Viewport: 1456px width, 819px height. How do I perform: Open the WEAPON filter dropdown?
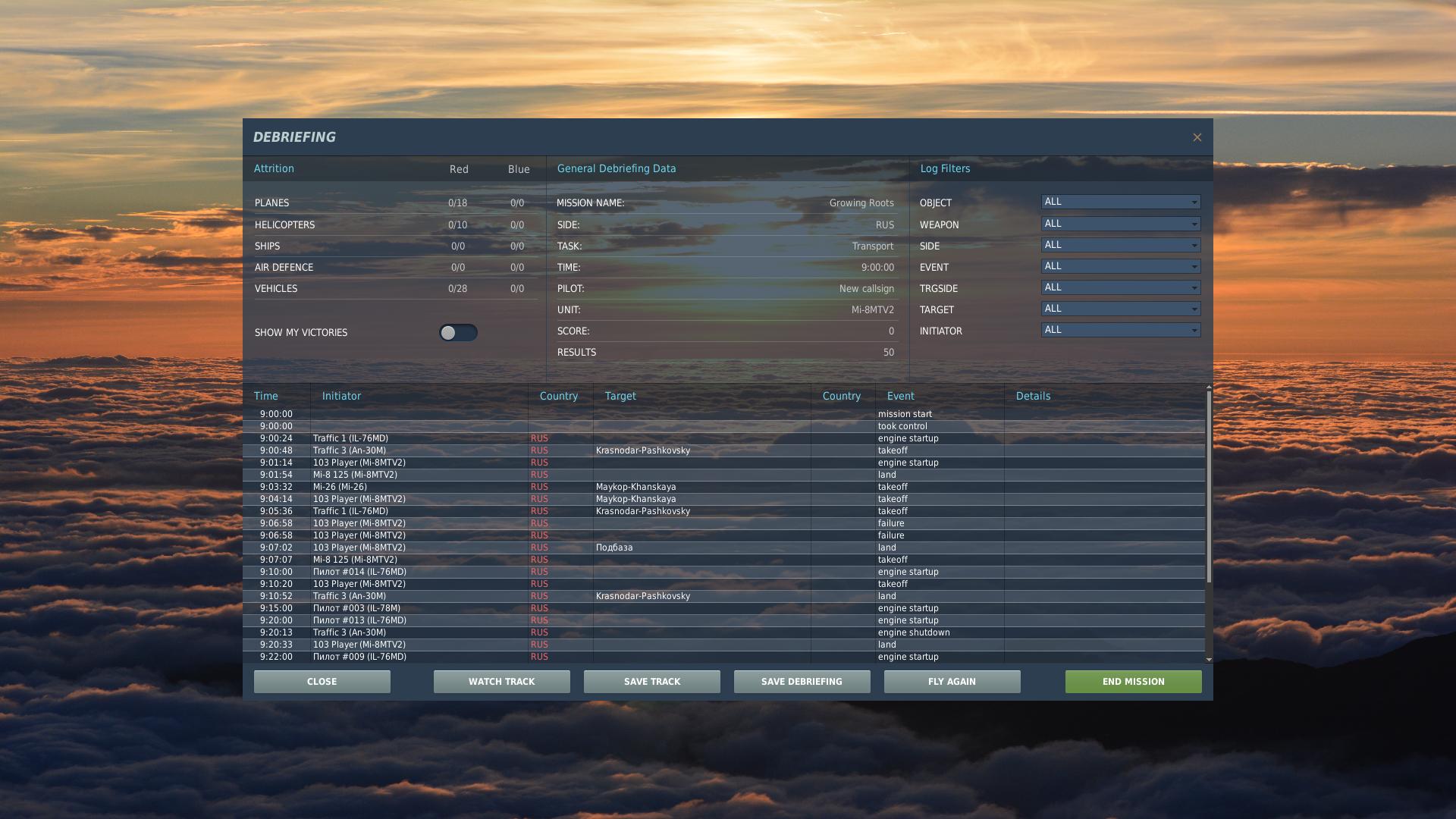[1120, 224]
